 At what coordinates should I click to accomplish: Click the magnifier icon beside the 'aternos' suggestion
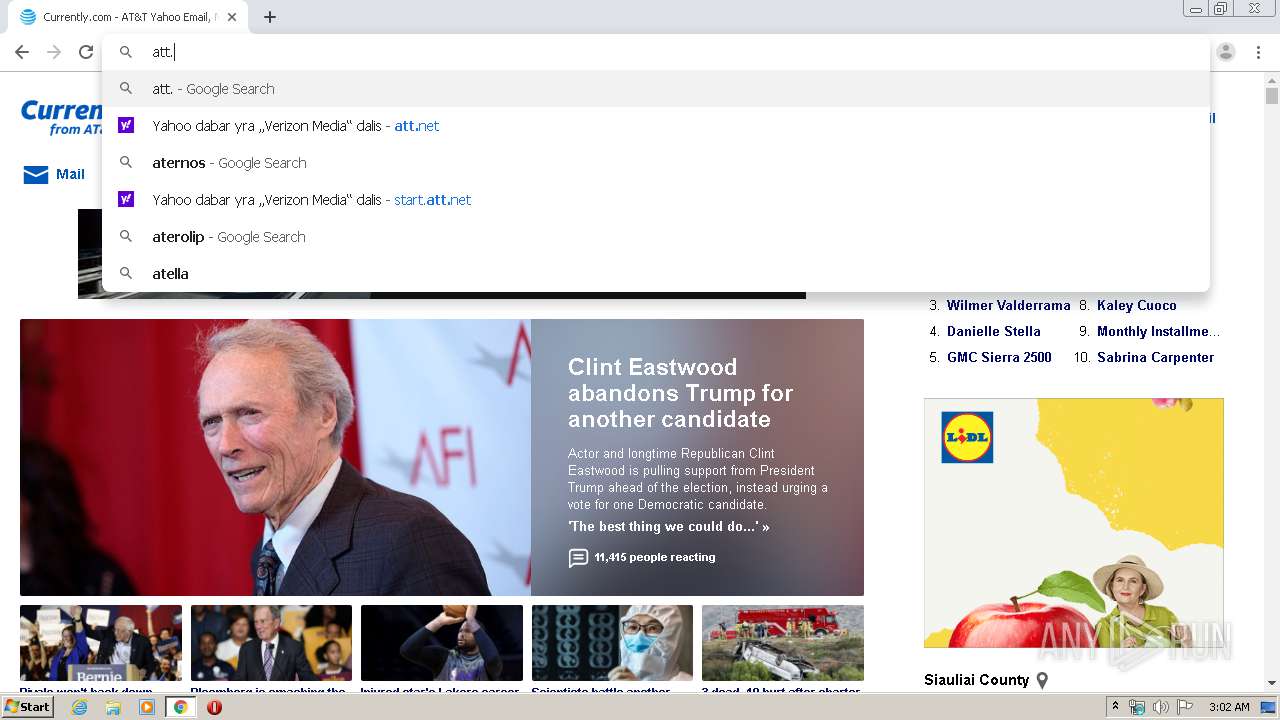point(126,162)
